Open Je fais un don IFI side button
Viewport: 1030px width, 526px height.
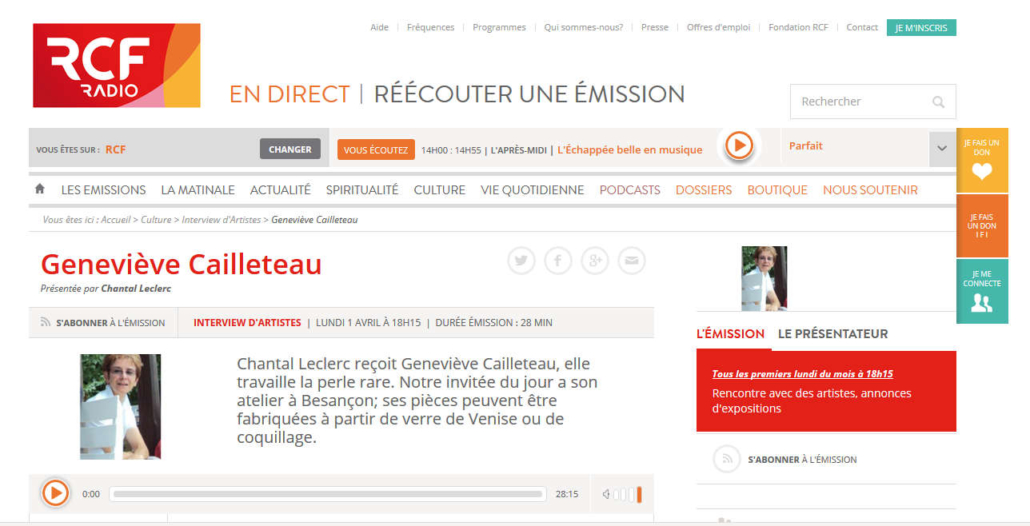click(982, 226)
